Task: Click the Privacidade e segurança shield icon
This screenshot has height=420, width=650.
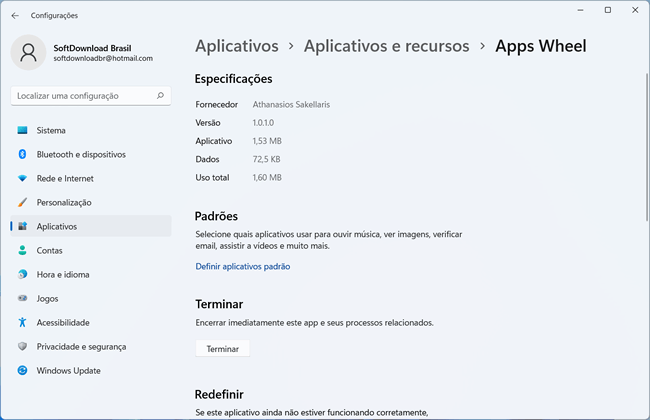Action: click(22, 346)
